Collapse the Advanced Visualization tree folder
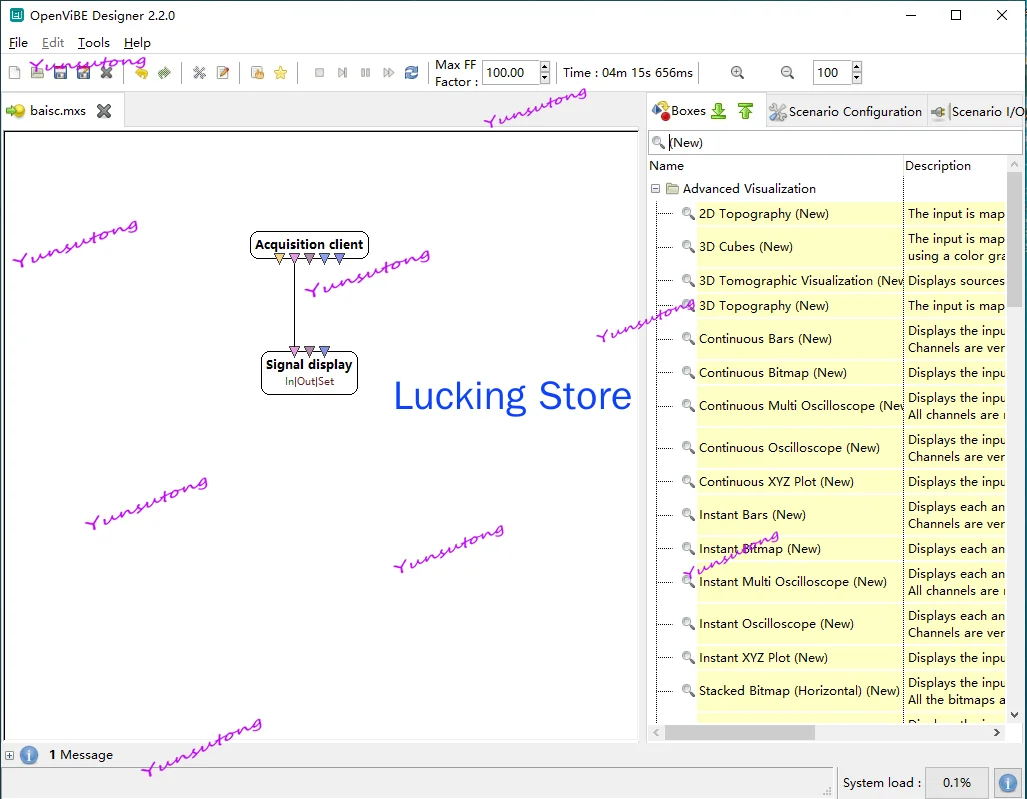The image size is (1027, 799). click(x=656, y=189)
